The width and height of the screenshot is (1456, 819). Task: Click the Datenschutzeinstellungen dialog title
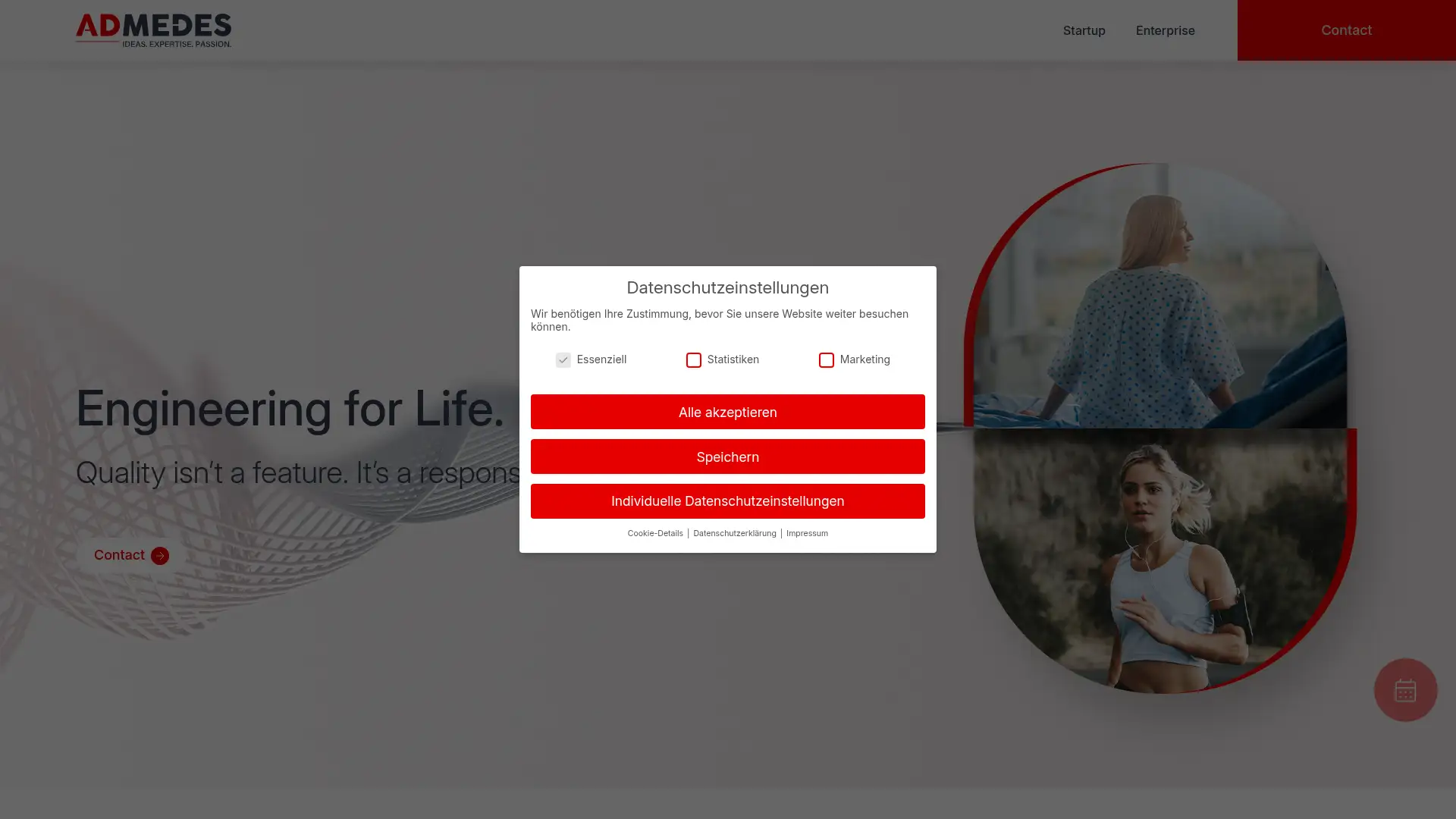pyautogui.click(x=727, y=287)
